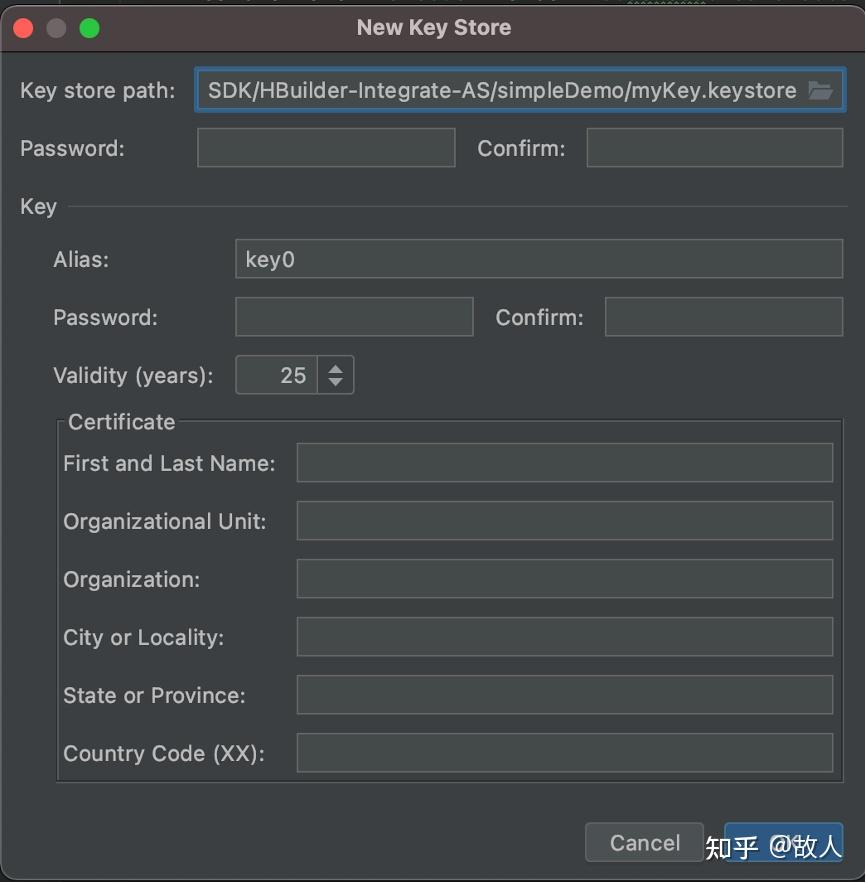Screen dimensions: 866x883
Task: Click the Organizational Unit field
Action: pyautogui.click(x=563, y=520)
